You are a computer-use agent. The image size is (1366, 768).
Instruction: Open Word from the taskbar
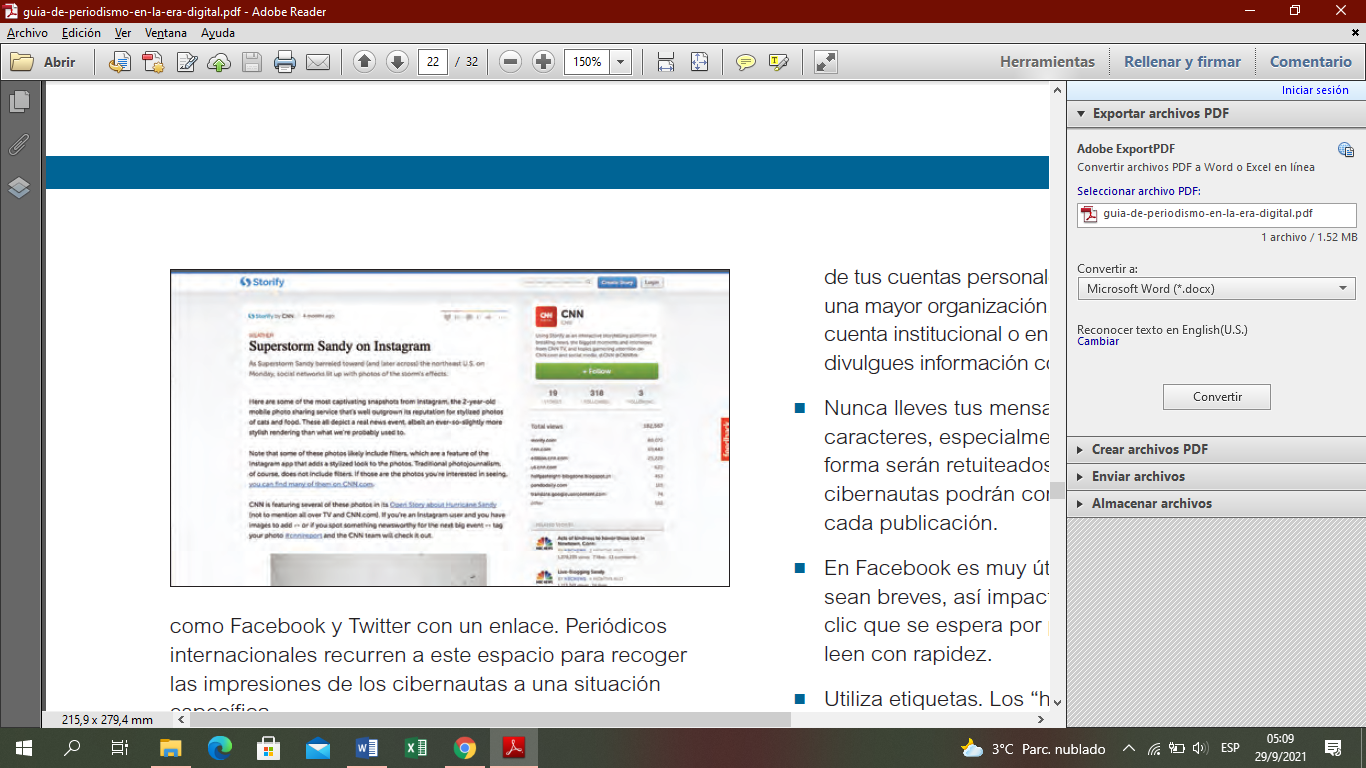pyautogui.click(x=367, y=748)
